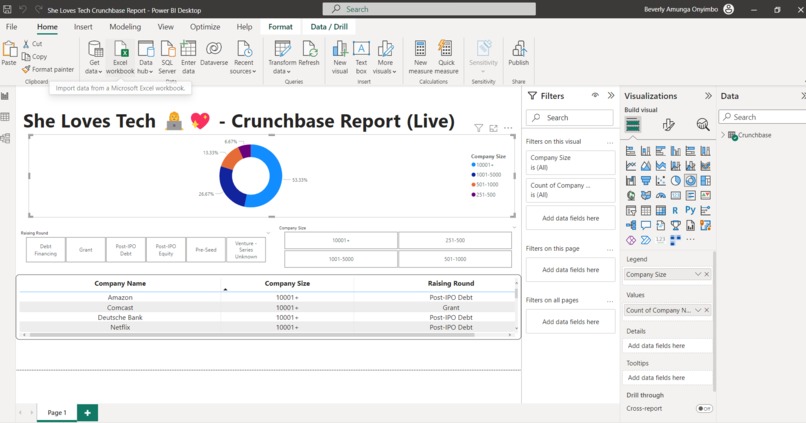Screen dimensions: 806x423
Task: Toggle the 501-1000 company size slicer
Action: [x=455, y=259]
